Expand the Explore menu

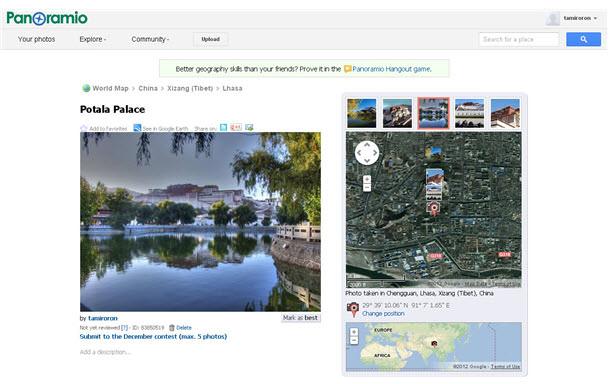92,39
